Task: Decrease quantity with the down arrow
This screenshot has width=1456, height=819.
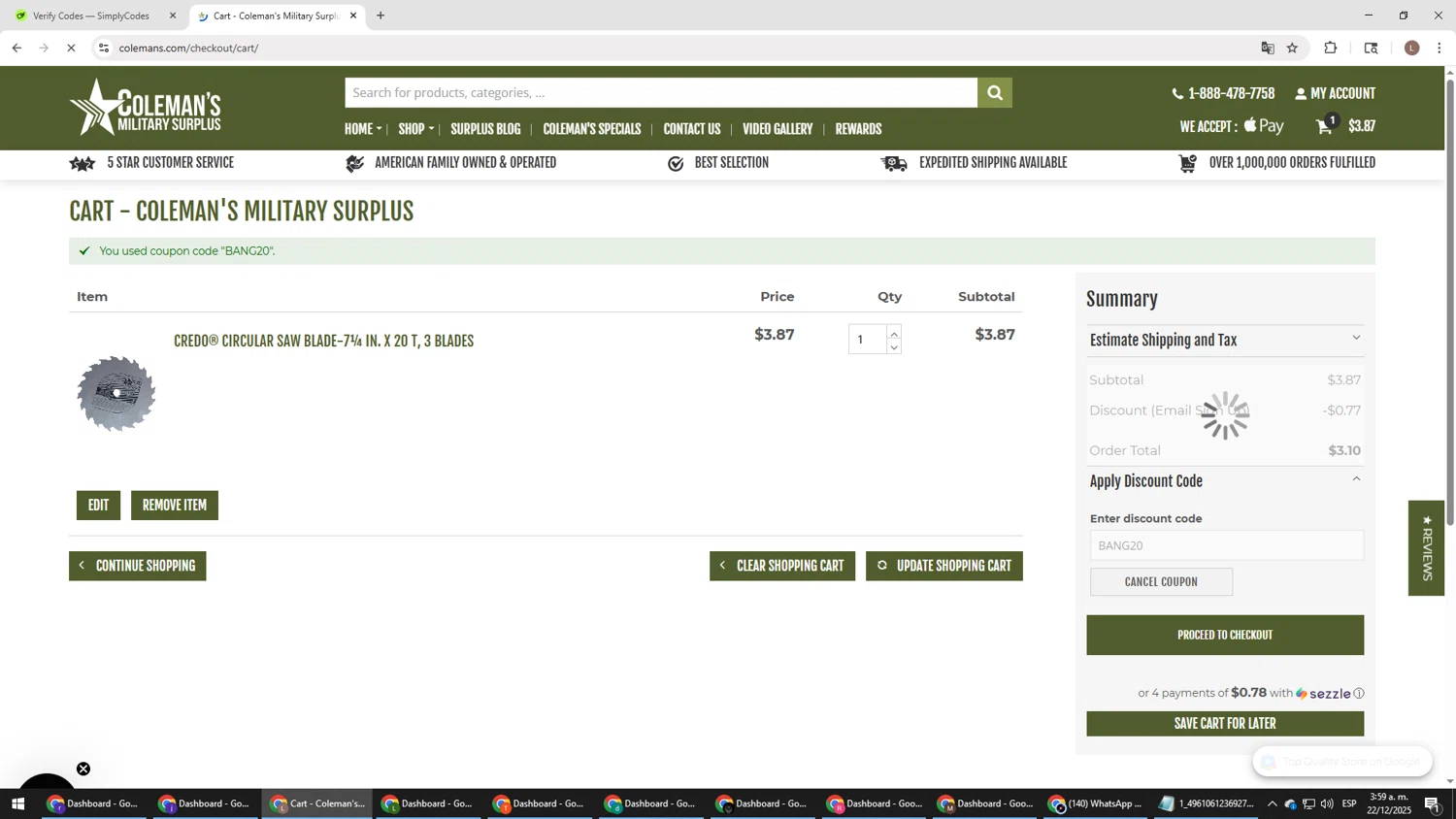Action: point(894,346)
